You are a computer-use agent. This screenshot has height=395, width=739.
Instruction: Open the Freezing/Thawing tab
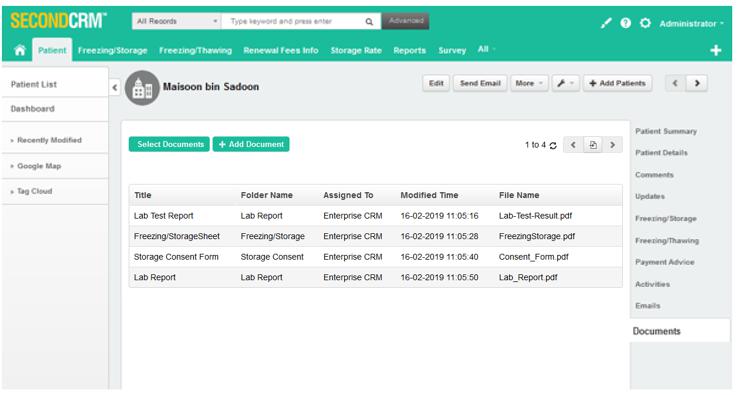195,50
